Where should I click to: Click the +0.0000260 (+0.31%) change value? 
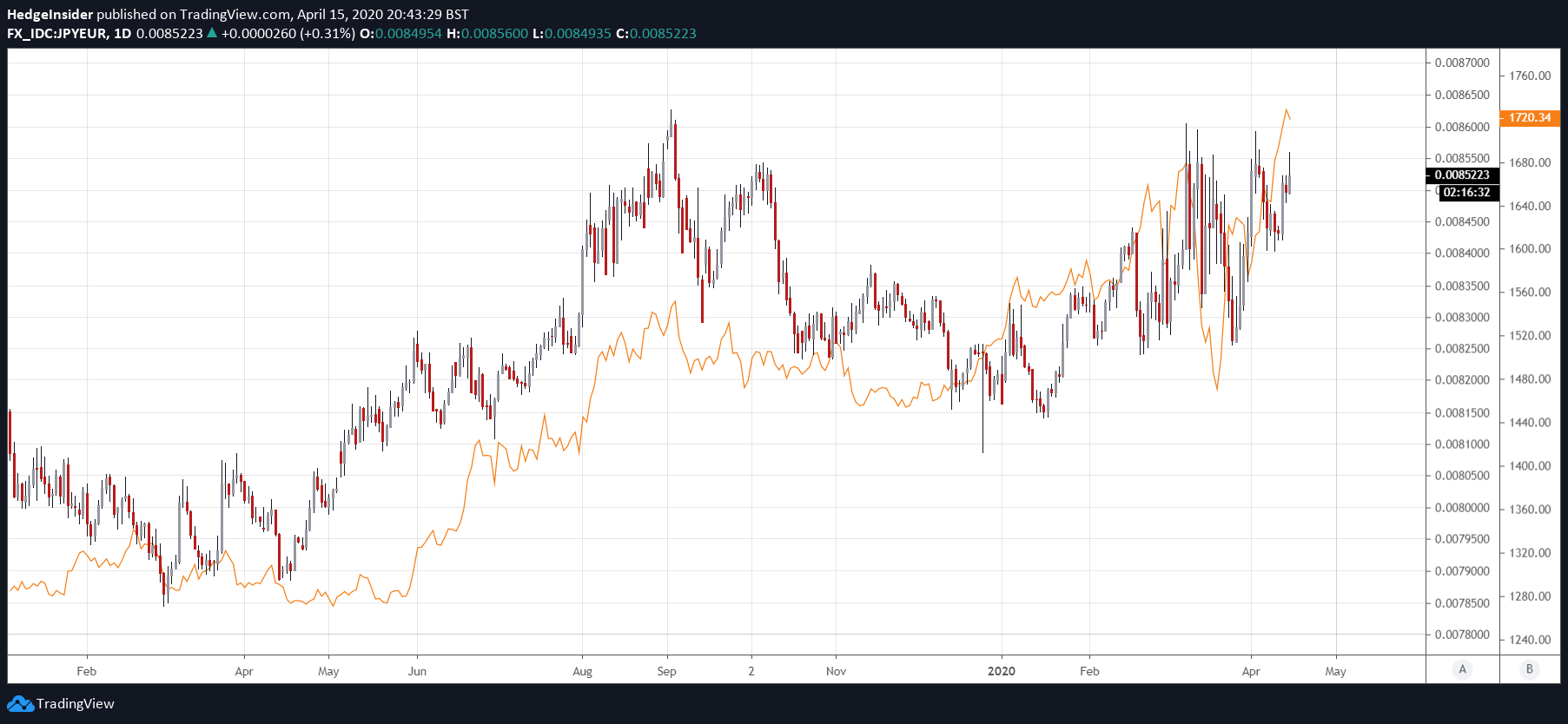[x=288, y=34]
